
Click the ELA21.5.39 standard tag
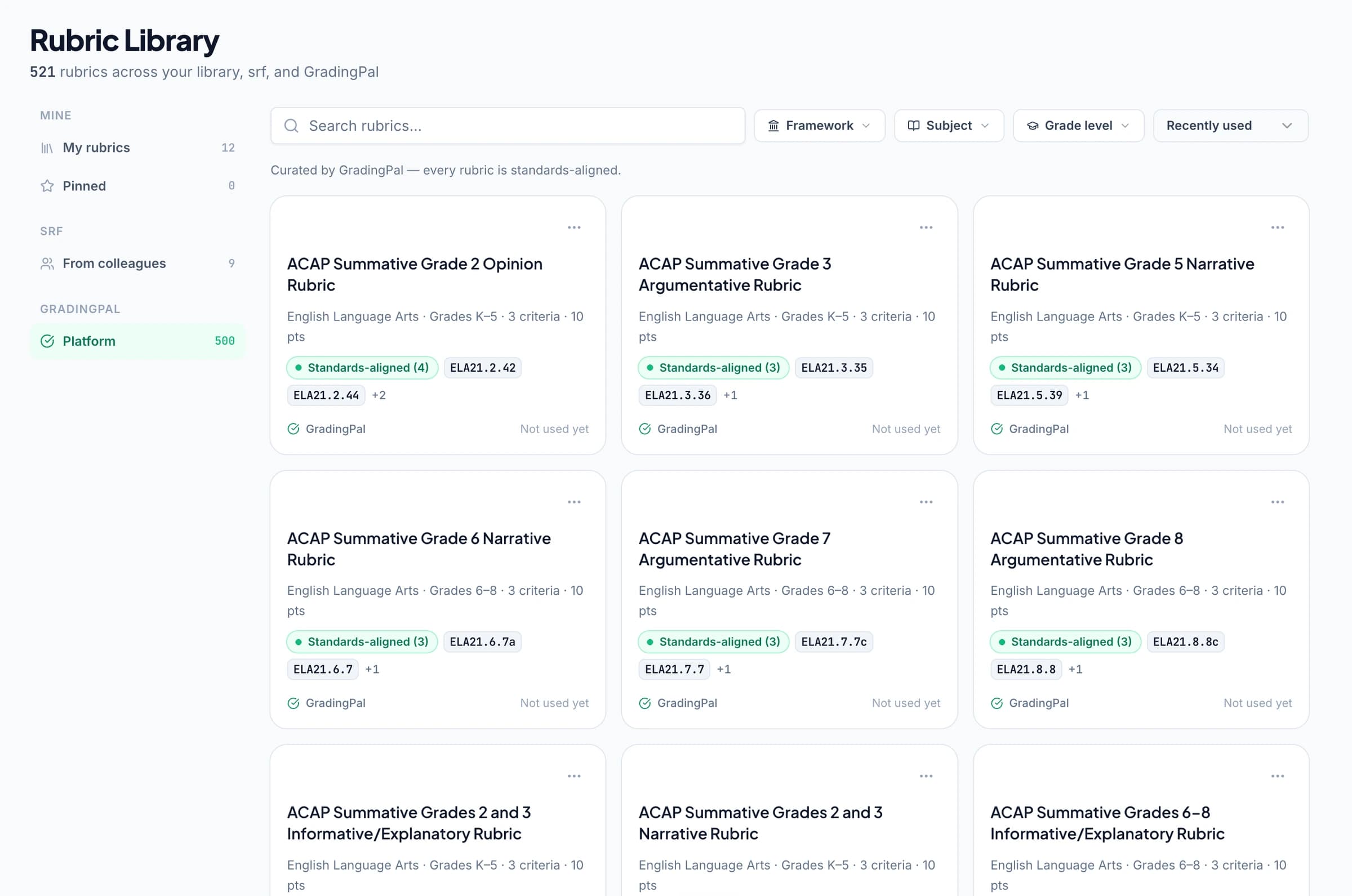pyautogui.click(x=1029, y=395)
